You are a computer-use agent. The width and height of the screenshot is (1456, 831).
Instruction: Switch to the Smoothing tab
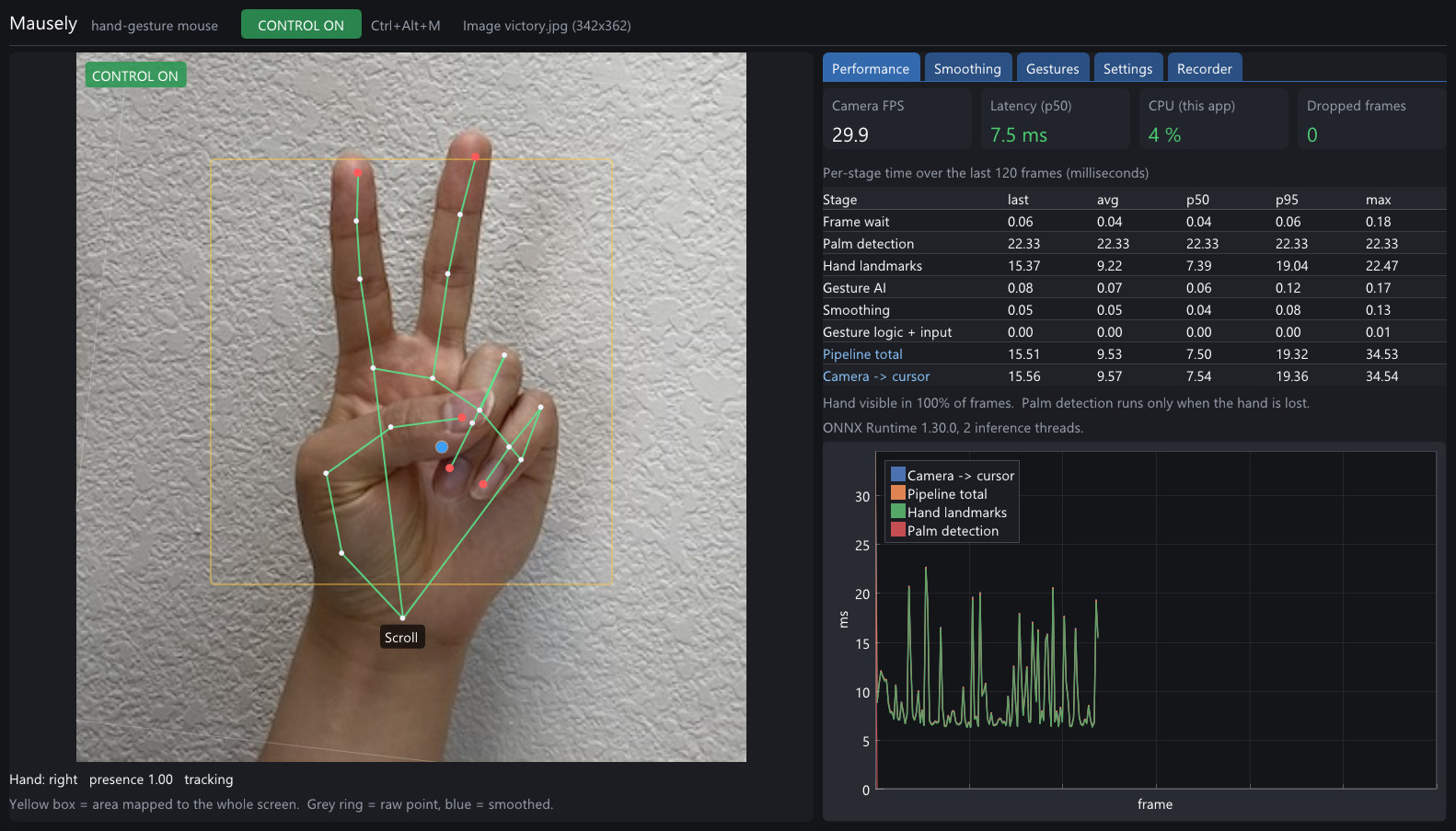coord(967,68)
